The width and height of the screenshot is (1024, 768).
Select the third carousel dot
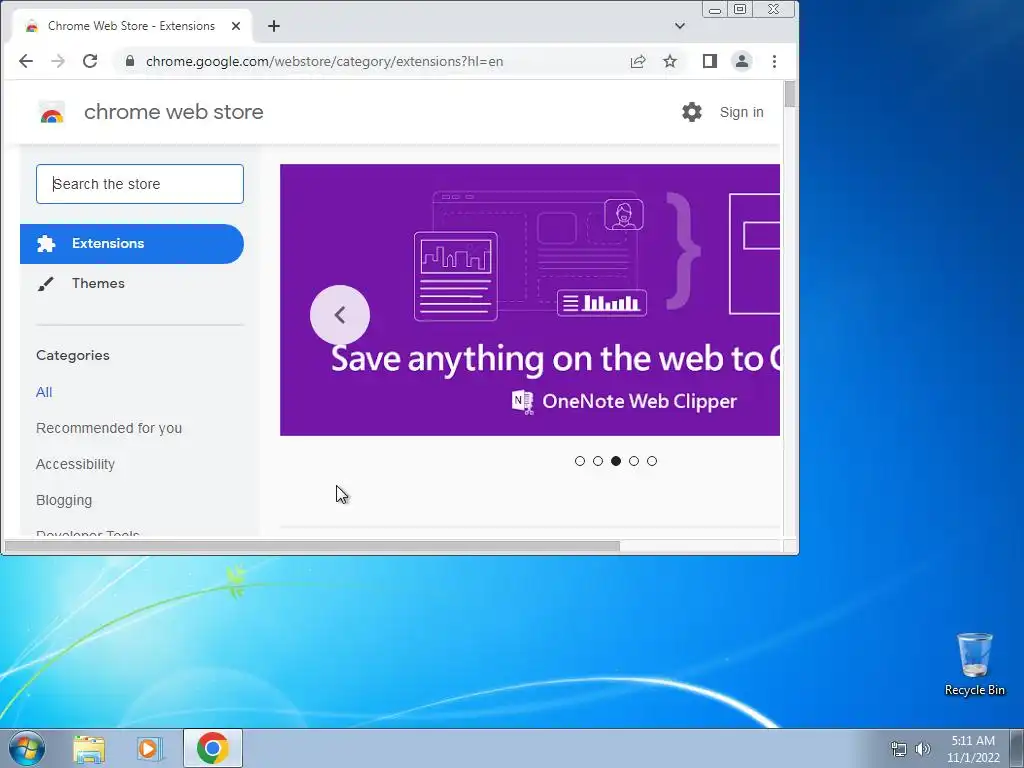(x=616, y=461)
